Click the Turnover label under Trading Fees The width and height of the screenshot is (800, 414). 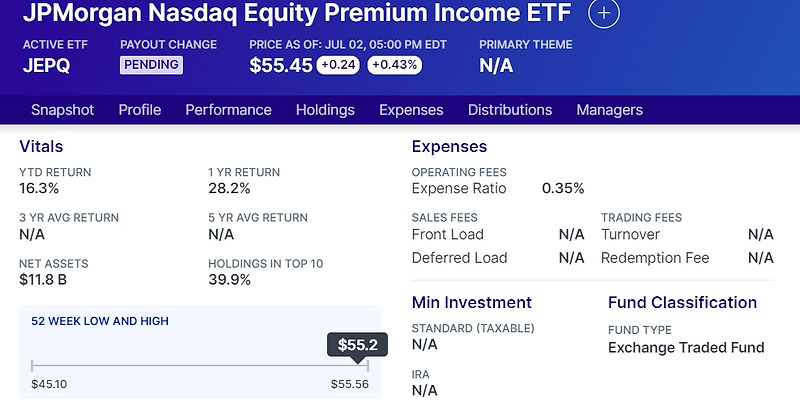630,234
